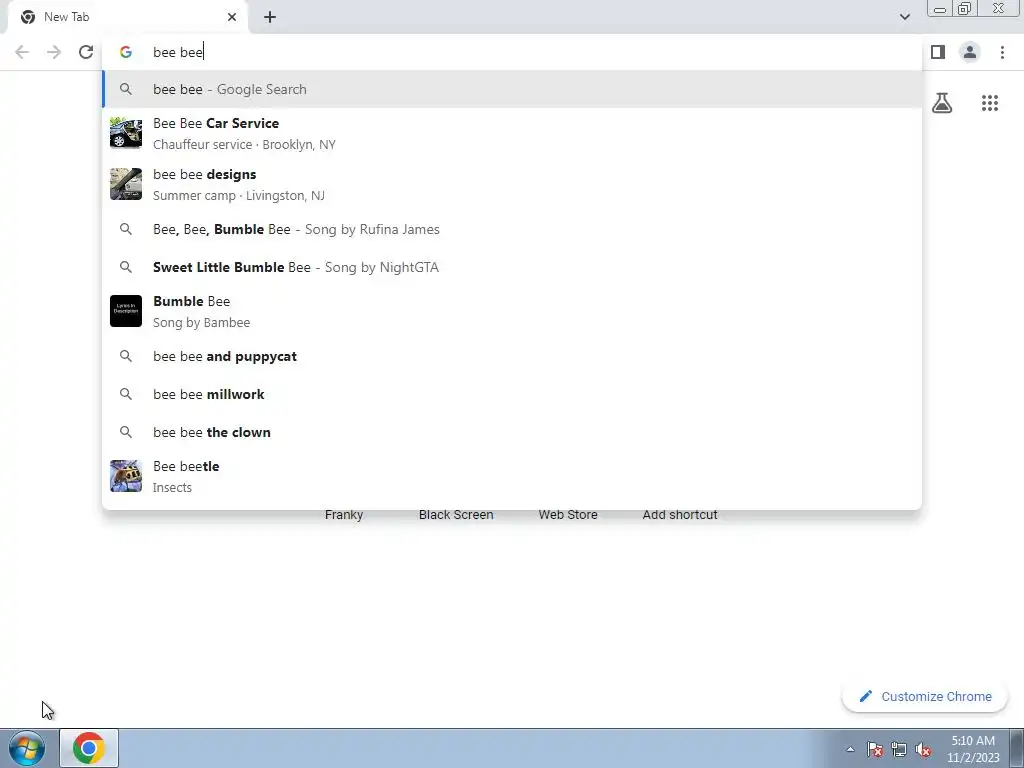This screenshot has height=768, width=1024.
Task: Click the Google G icon in address bar
Action: pyautogui.click(x=125, y=52)
